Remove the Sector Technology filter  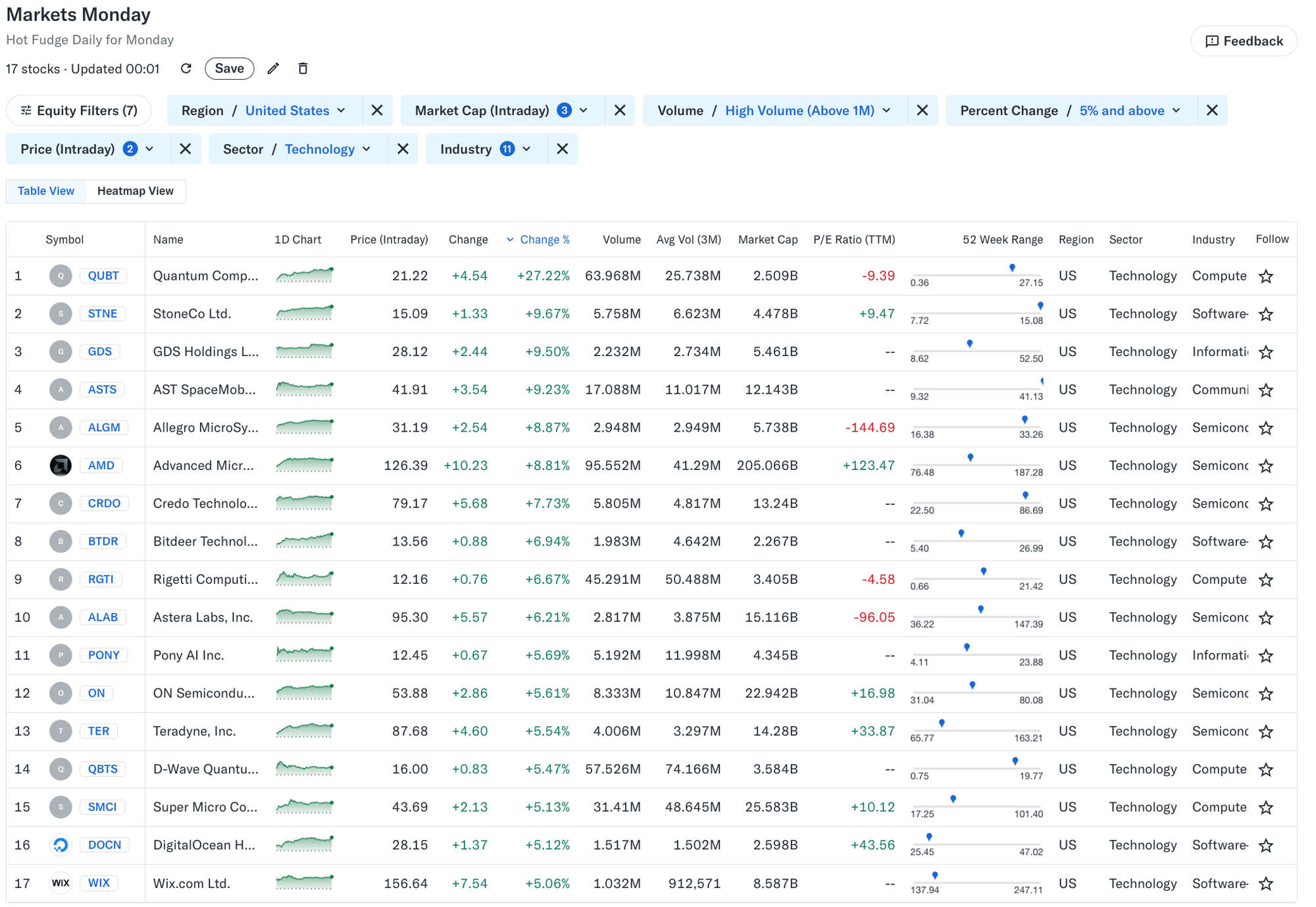403,149
